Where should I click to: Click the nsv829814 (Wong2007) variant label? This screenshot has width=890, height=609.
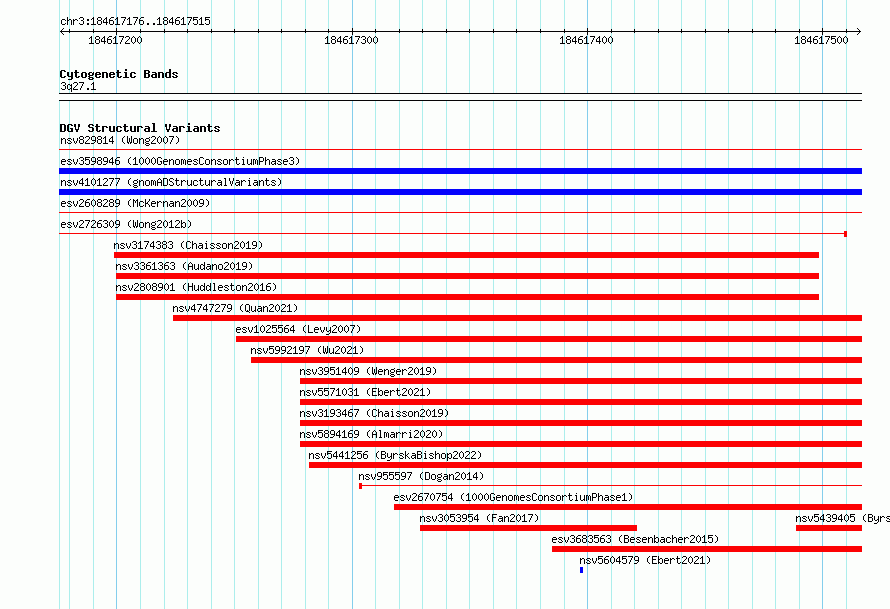pyautogui.click(x=120, y=140)
